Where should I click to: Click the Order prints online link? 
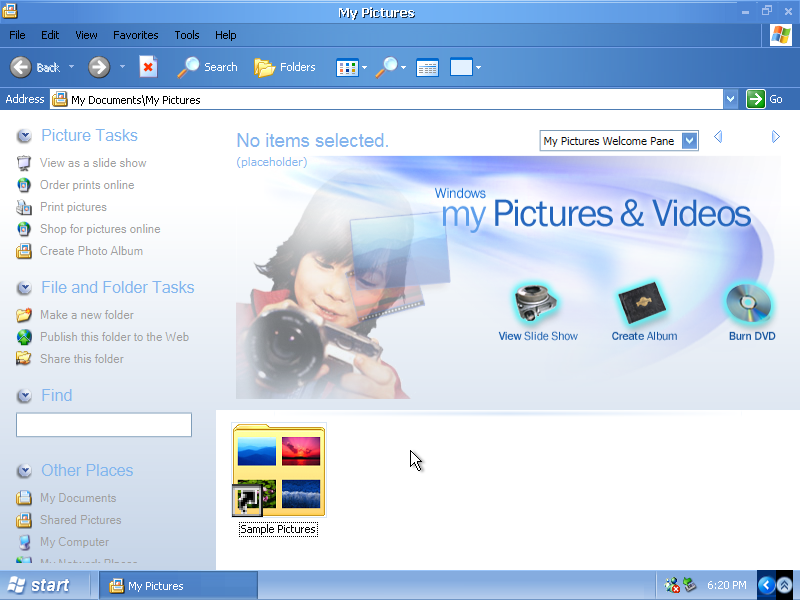point(86,185)
